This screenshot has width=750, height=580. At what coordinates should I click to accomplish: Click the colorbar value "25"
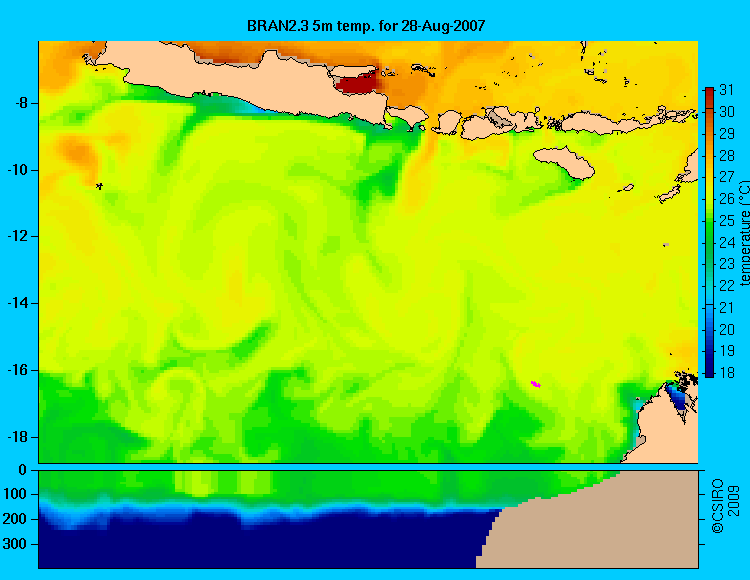point(727,221)
